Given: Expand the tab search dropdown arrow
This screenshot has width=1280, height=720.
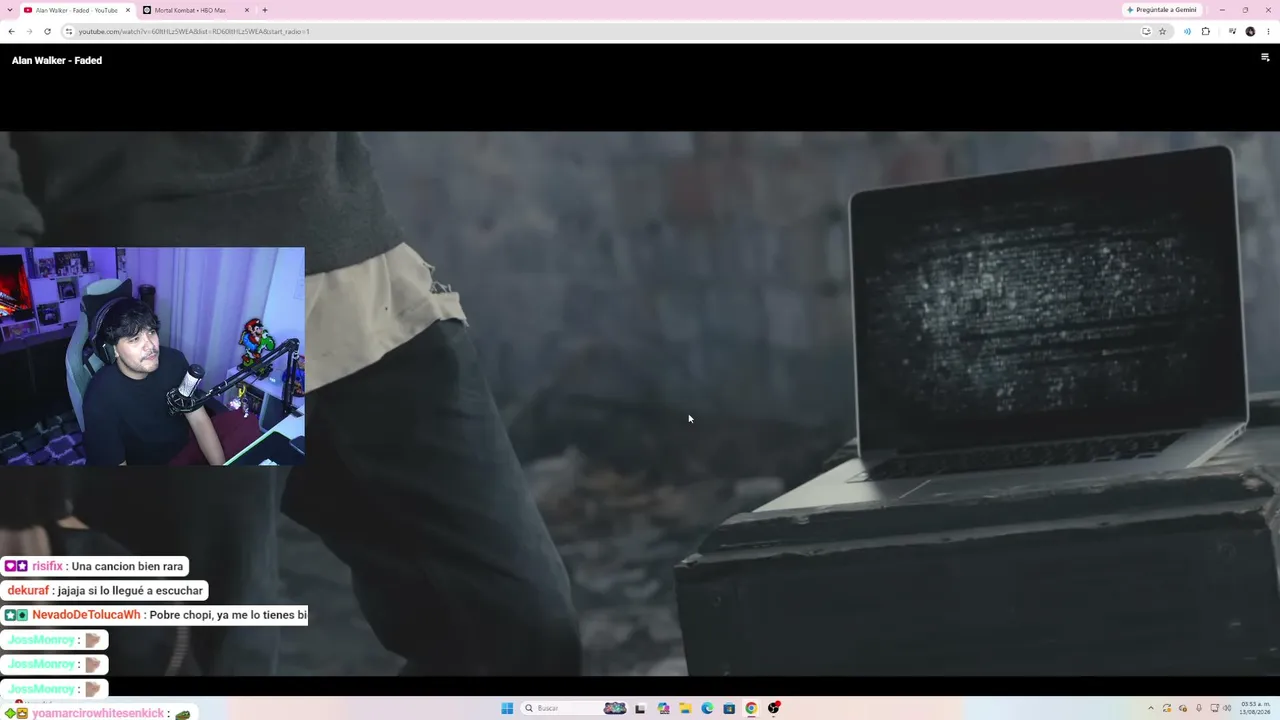Looking at the screenshot, I should coord(10,10).
